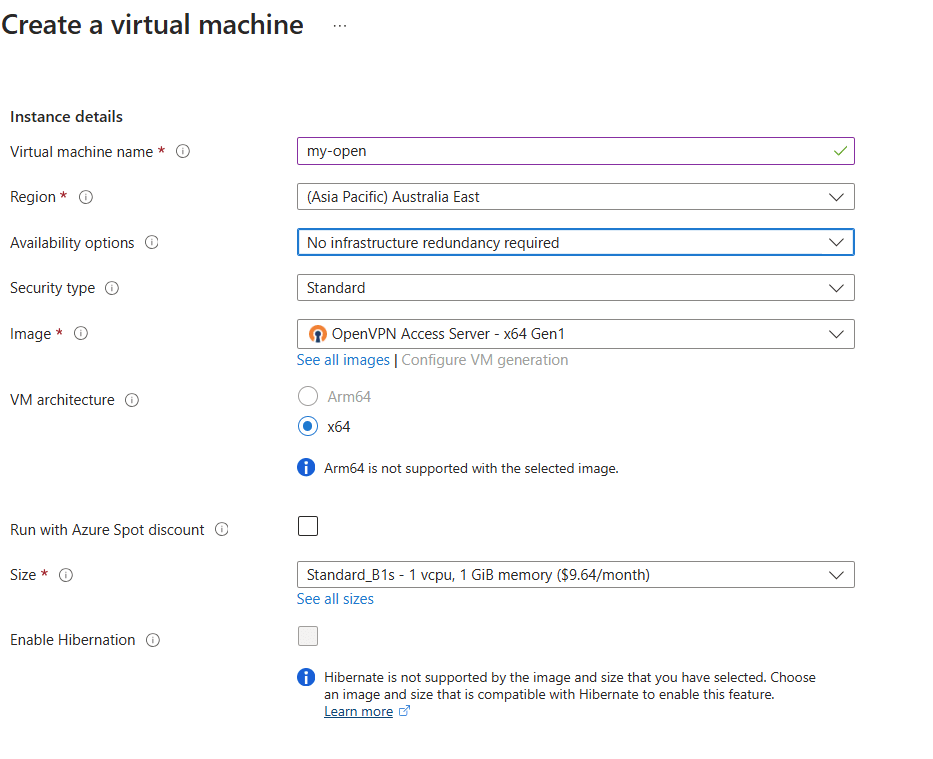Open Learn more hibernation link
The width and height of the screenshot is (933, 759).
358,711
